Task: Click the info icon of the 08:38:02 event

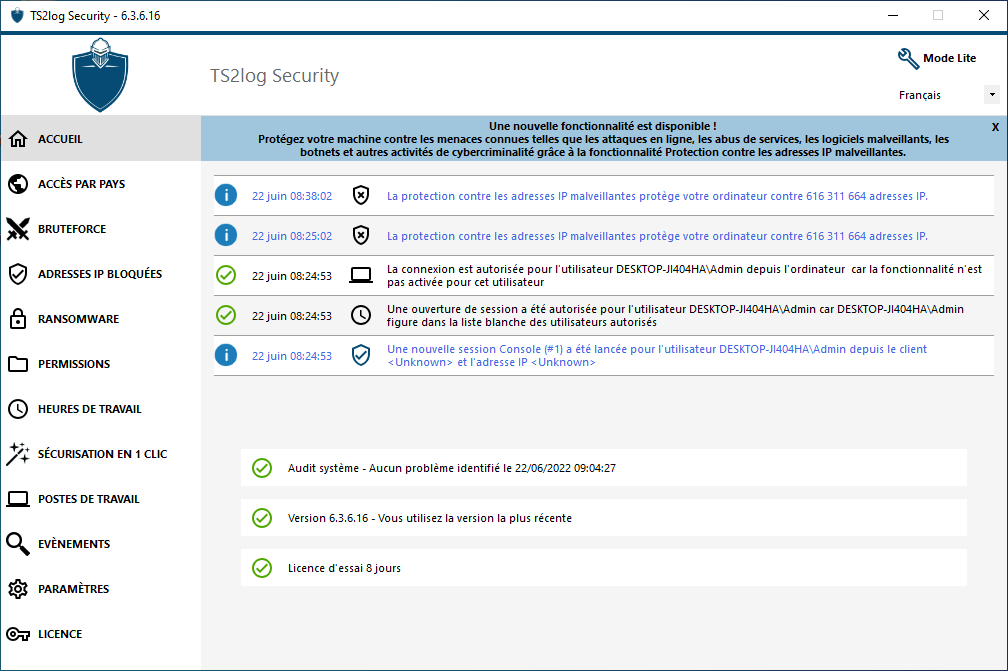Action: [x=226, y=195]
